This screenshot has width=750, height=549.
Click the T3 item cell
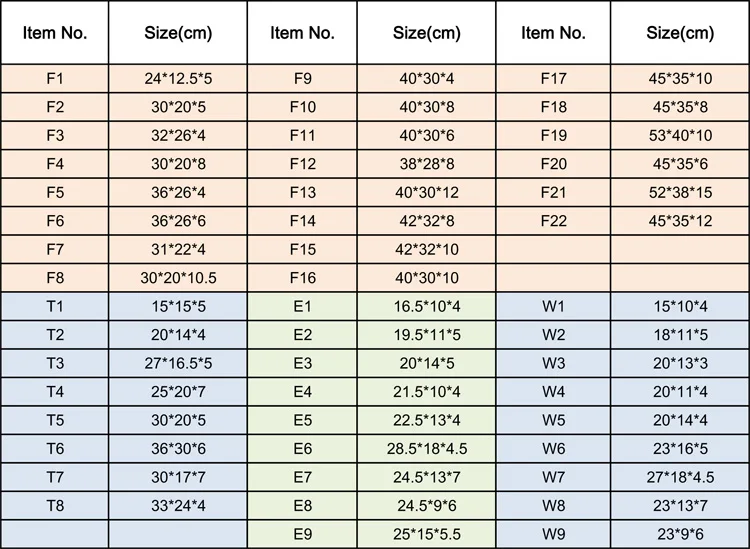pos(55,363)
